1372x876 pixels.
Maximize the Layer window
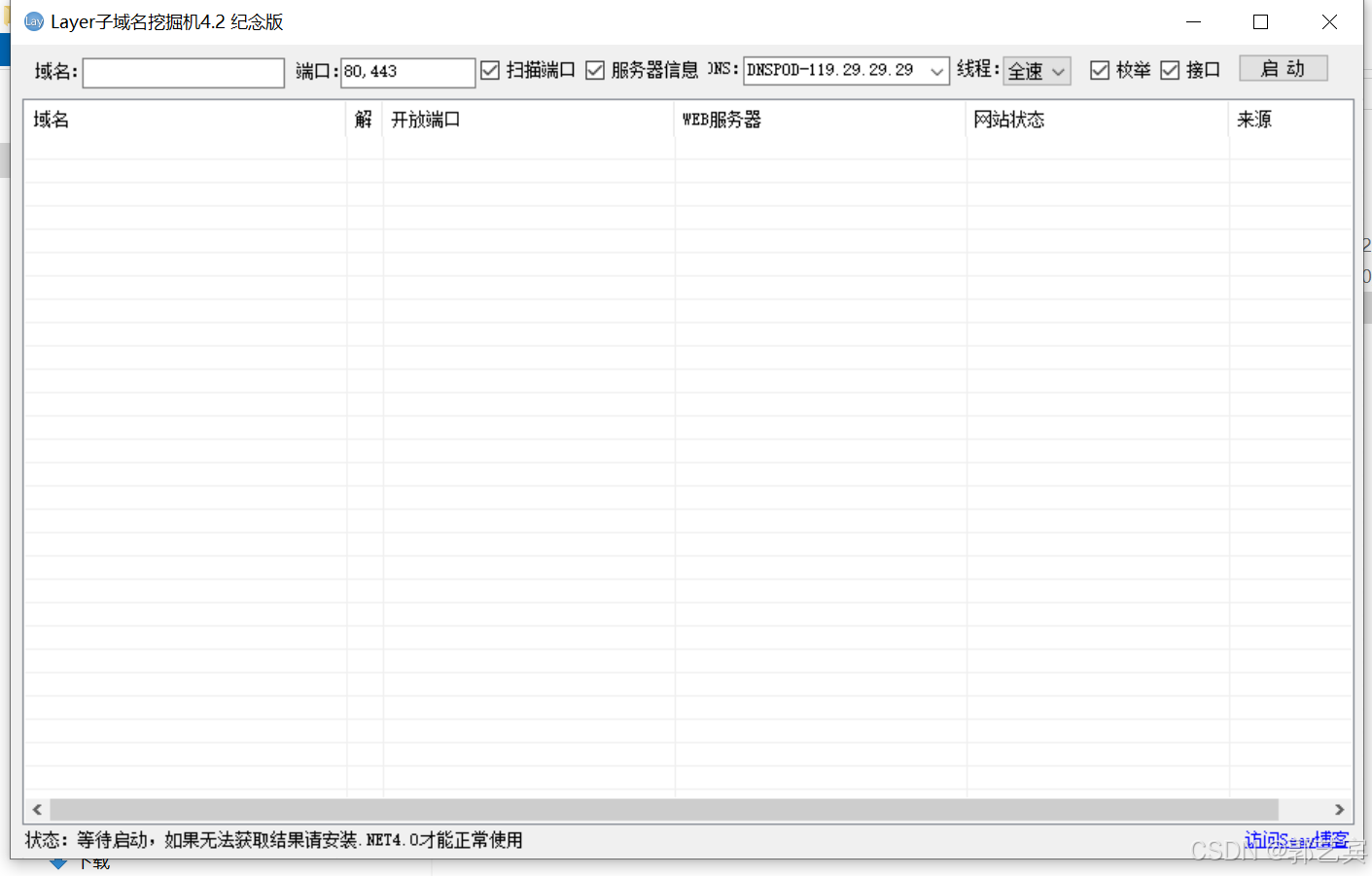(x=1261, y=21)
